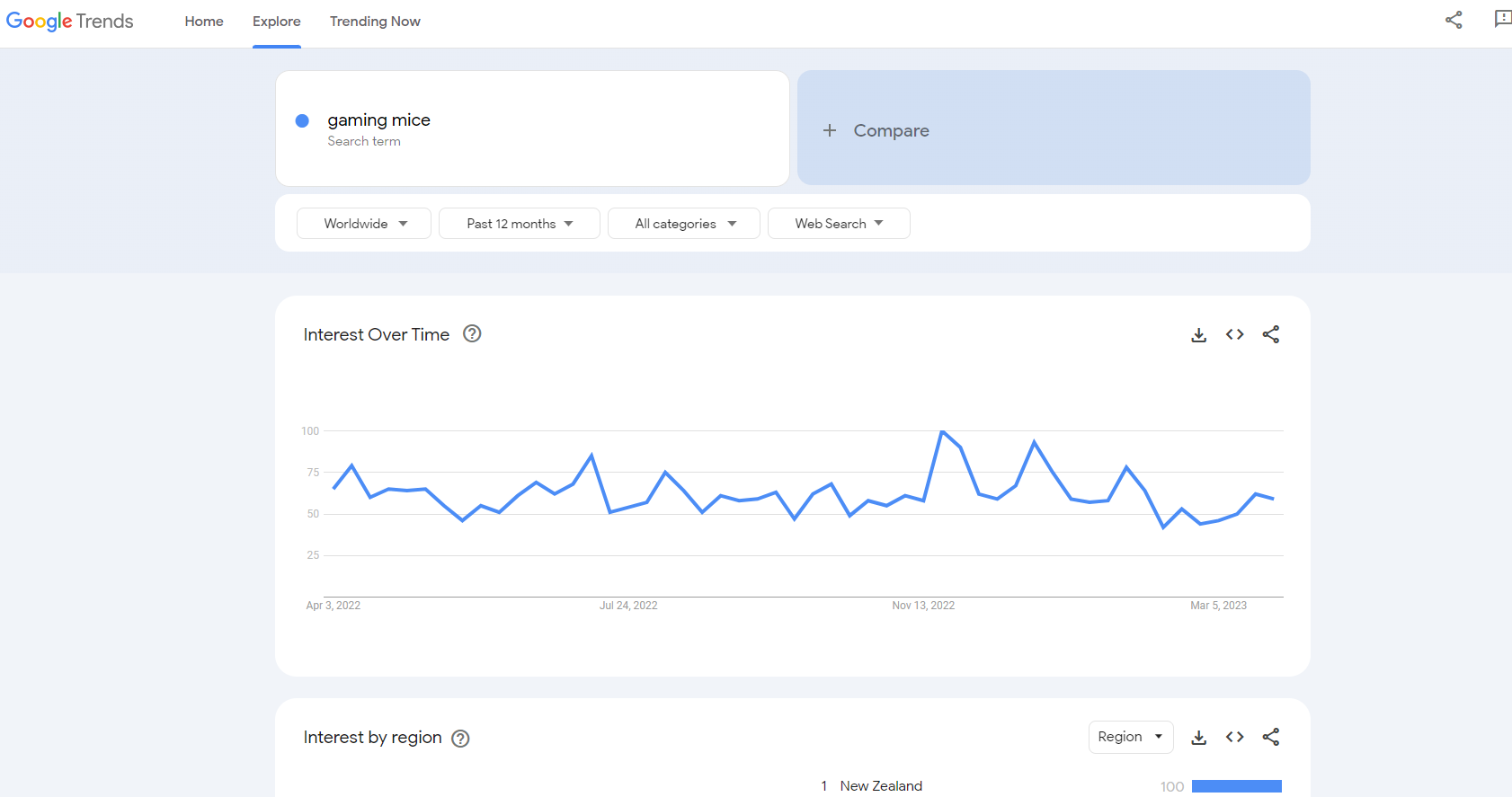Select New Zealand in region list
This screenshot has width=1512, height=797.
pos(881,786)
